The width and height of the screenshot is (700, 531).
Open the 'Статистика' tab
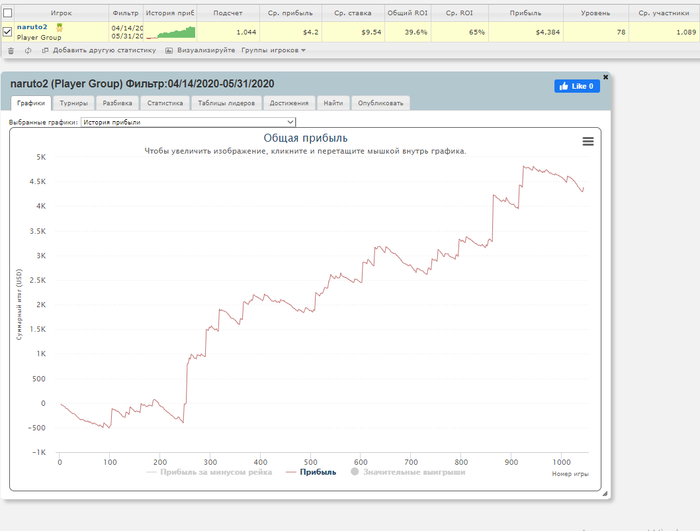coord(165,103)
